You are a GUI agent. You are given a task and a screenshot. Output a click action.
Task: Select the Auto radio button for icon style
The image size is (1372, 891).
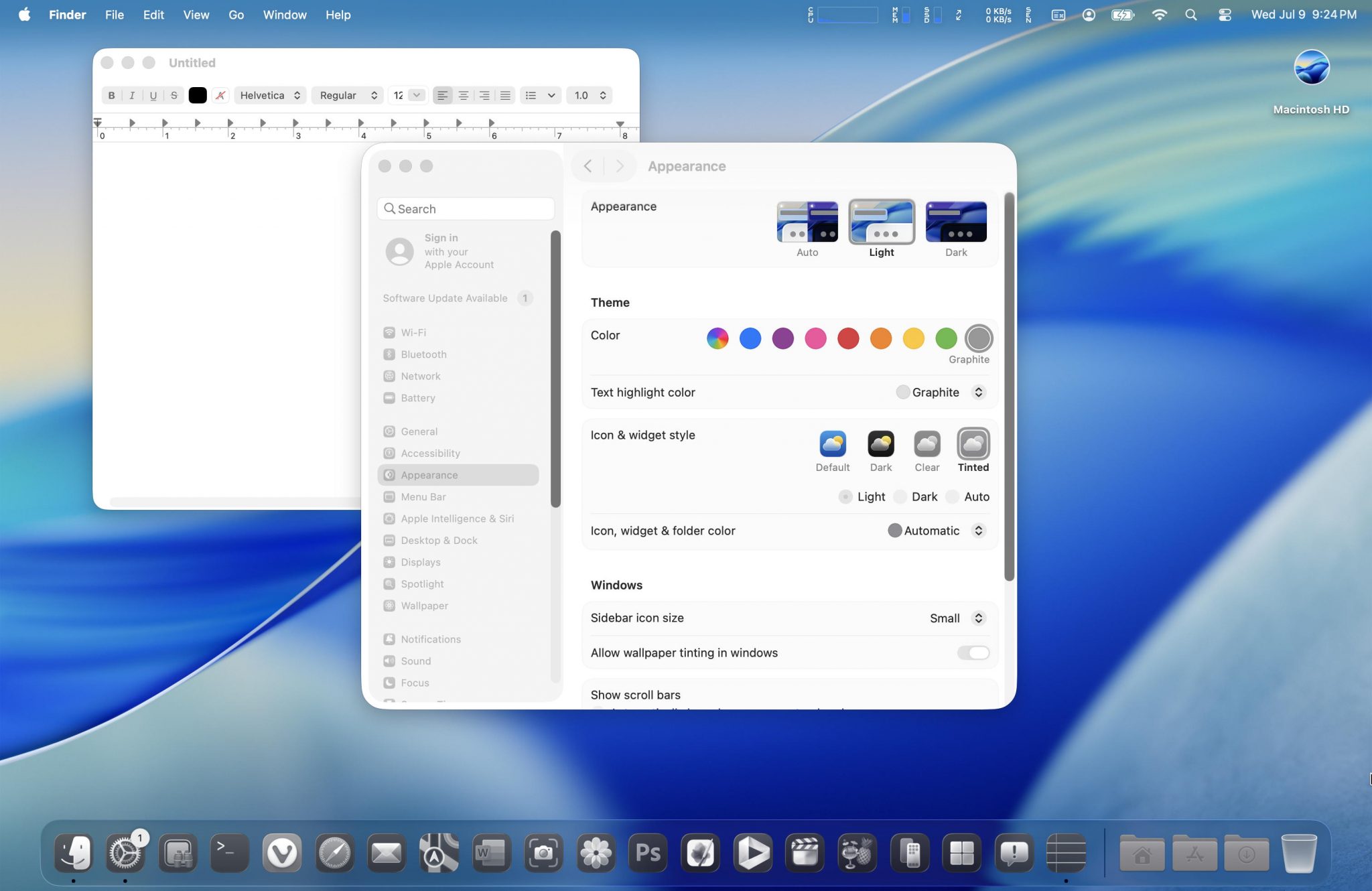tap(953, 497)
